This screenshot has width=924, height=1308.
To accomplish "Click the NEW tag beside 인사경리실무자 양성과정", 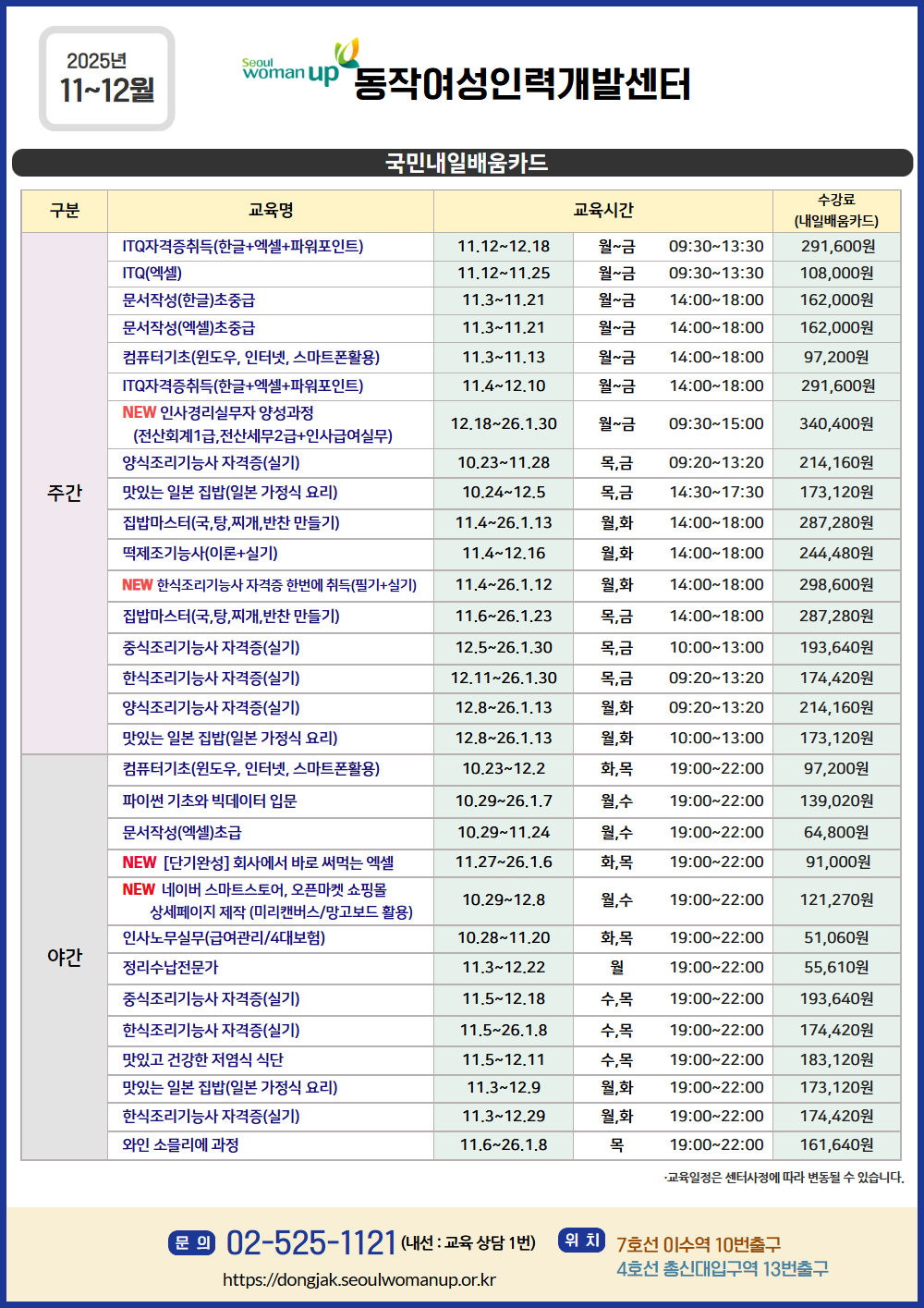I will (x=139, y=413).
